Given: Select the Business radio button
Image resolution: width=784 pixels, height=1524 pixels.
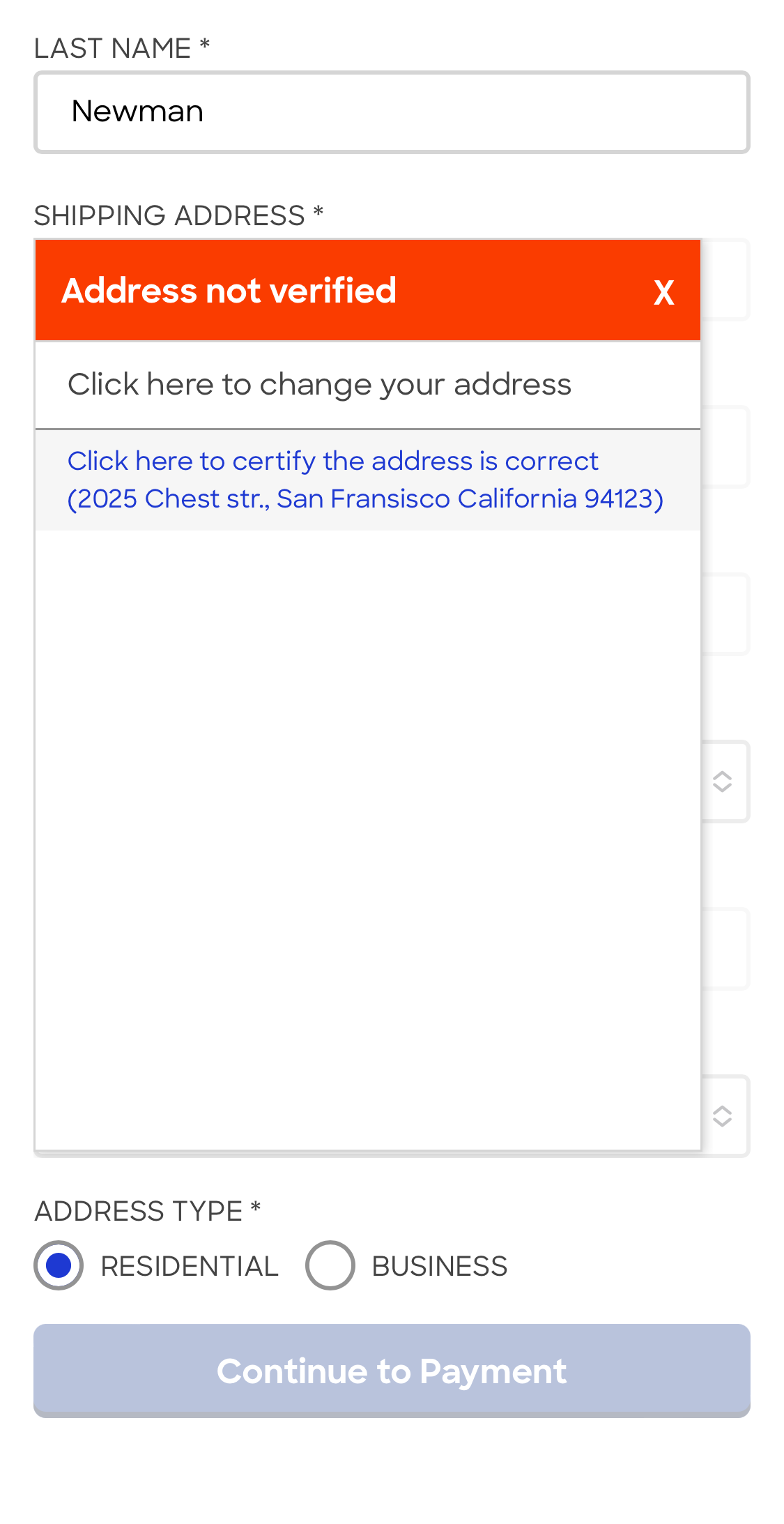Looking at the screenshot, I should pos(330,1265).
